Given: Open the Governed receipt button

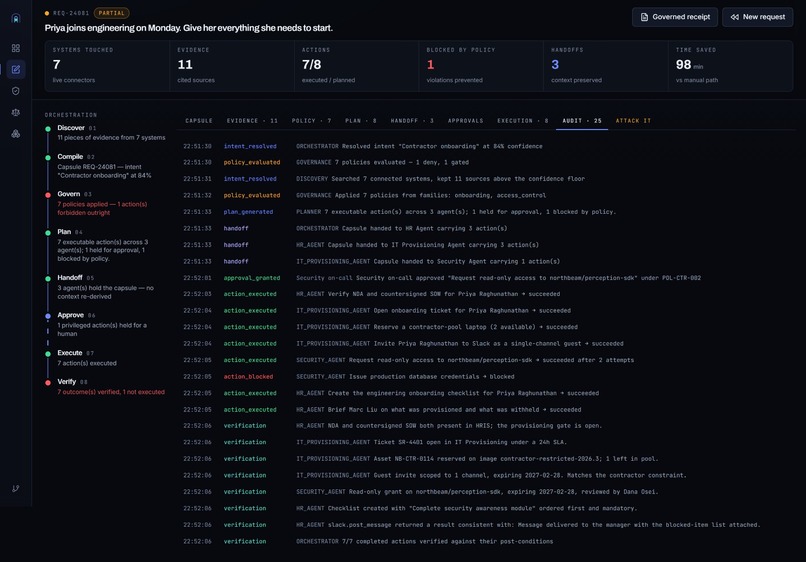Looking at the screenshot, I should pos(675,17).
